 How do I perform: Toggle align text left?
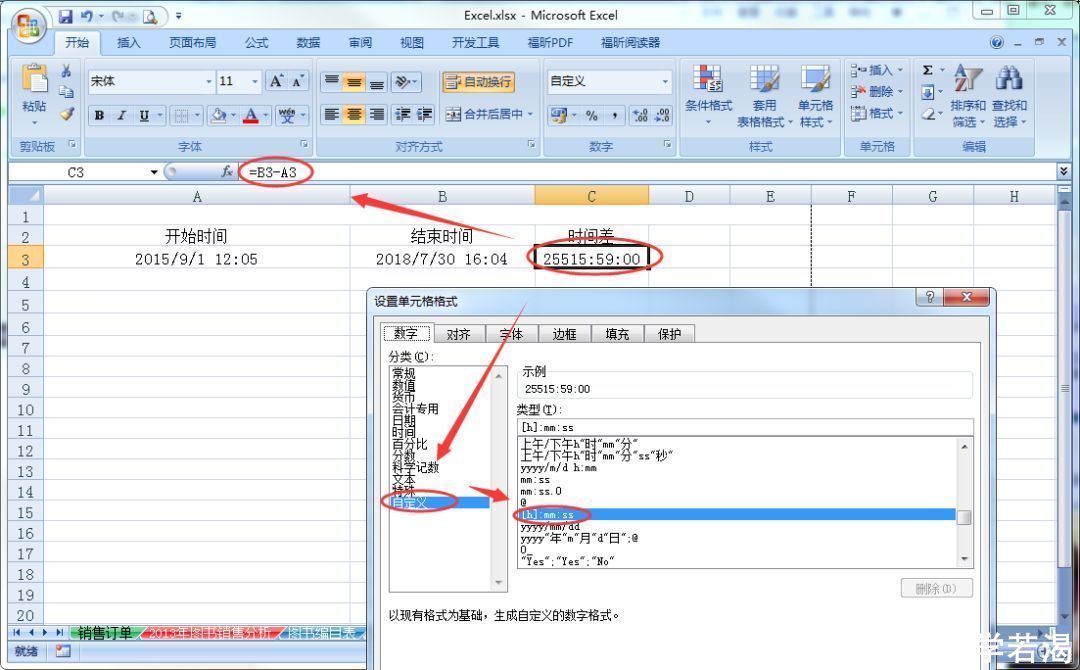coord(332,114)
